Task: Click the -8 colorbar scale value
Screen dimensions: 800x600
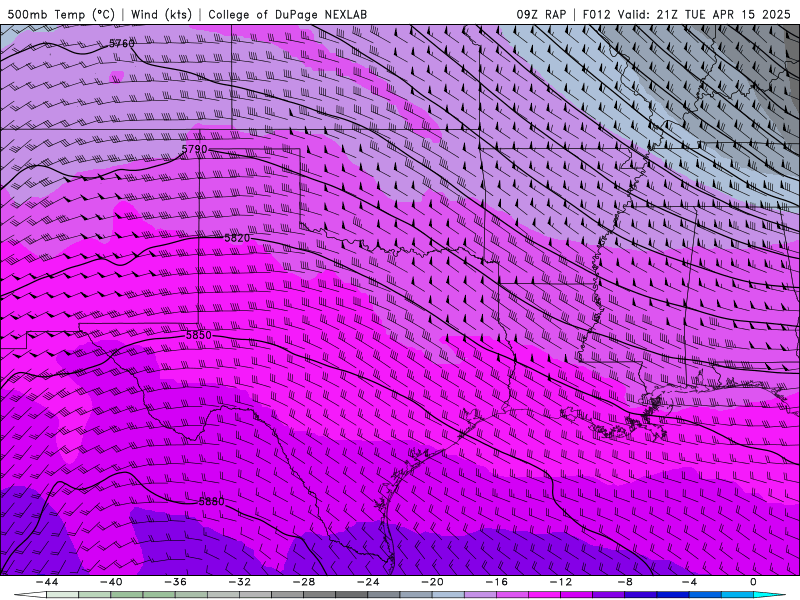Action: (x=625, y=582)
